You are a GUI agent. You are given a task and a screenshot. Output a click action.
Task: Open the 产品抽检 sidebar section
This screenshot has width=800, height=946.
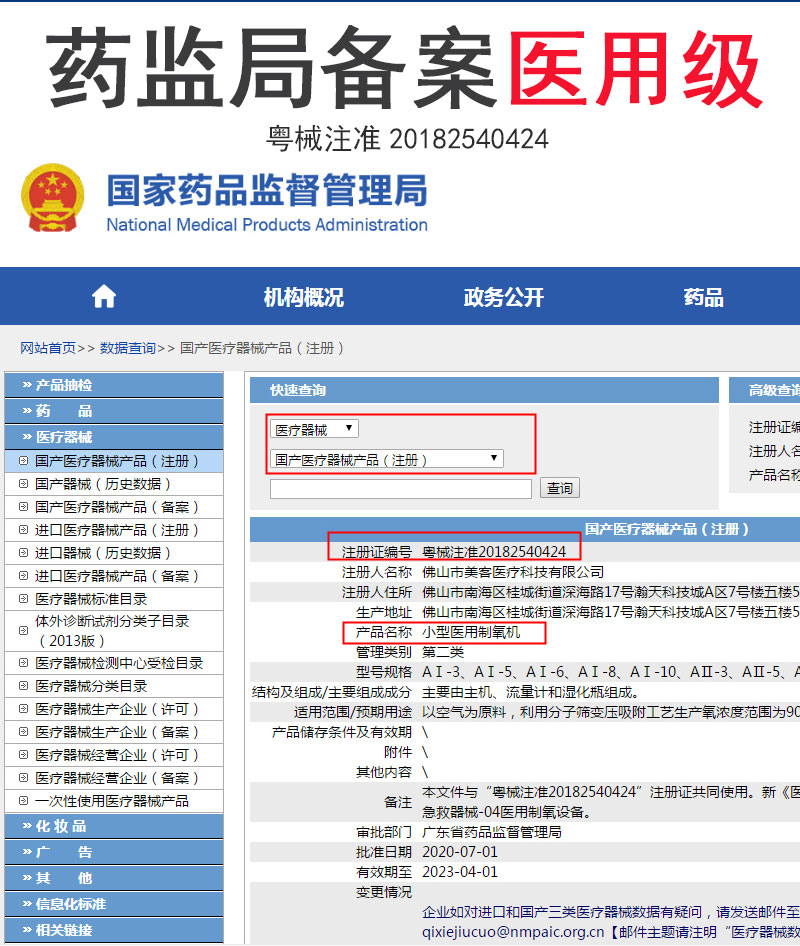click(x=60, y=385)
